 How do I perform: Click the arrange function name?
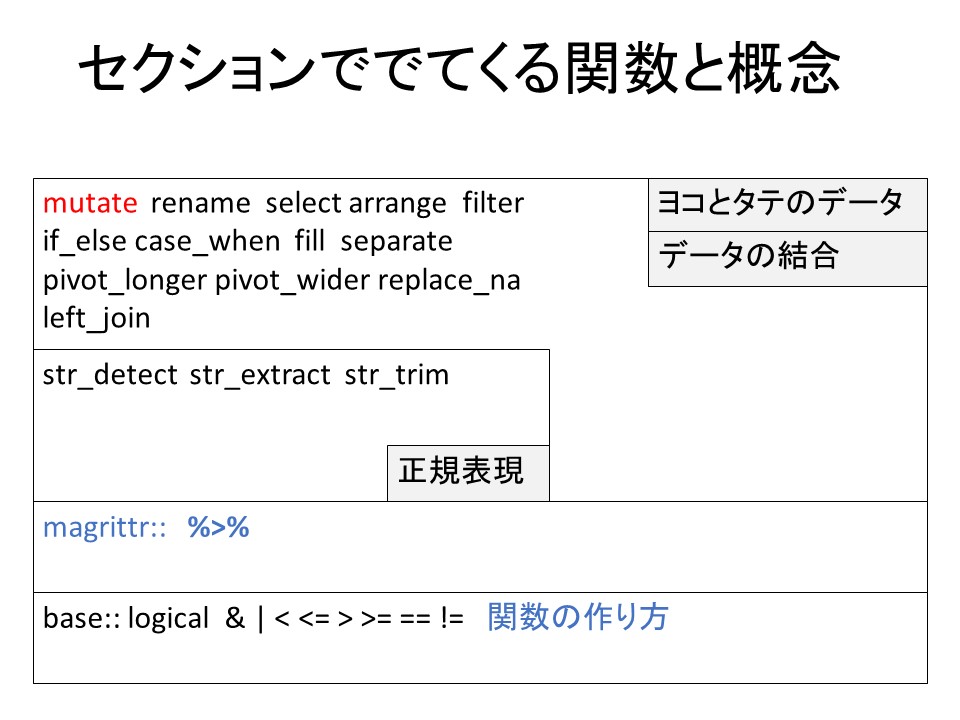397,204
